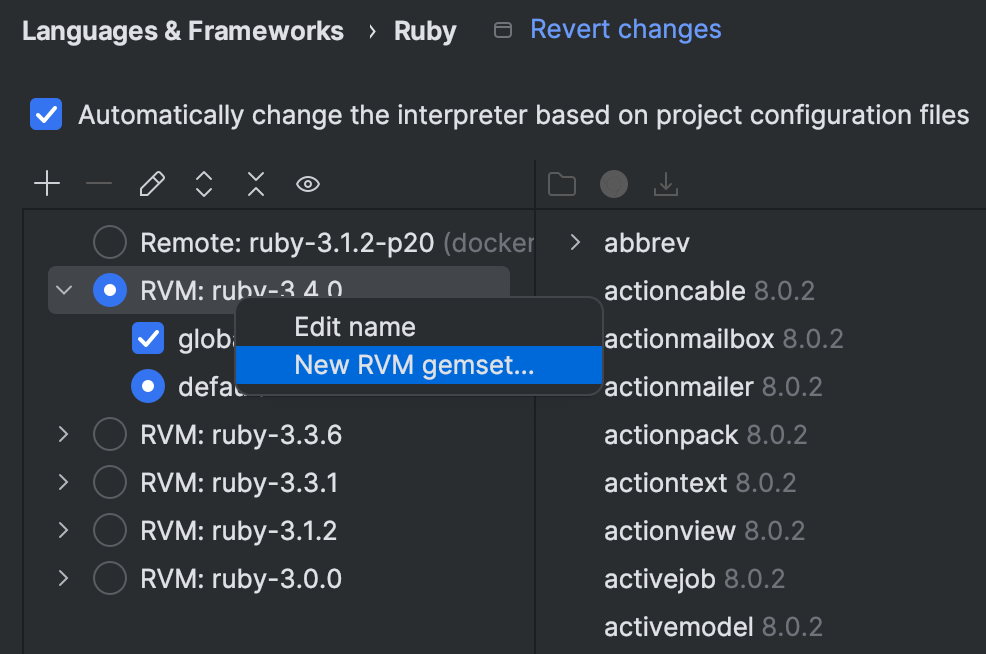986x654 pixels.
Task: Click the Remote: ruby-3.1.2-p20 label
Action: tap(287, 243)
